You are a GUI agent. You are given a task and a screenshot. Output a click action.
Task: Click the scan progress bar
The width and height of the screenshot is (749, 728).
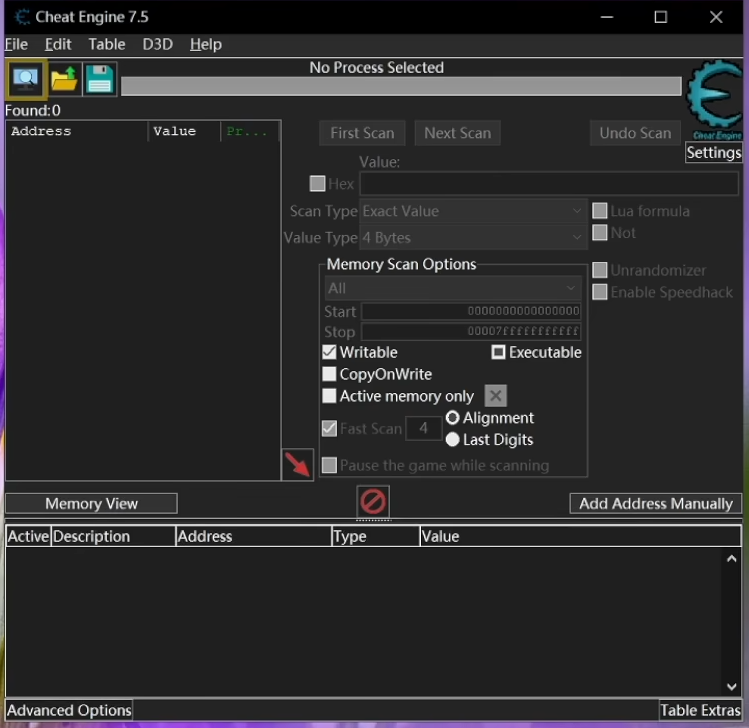(401, 86)
